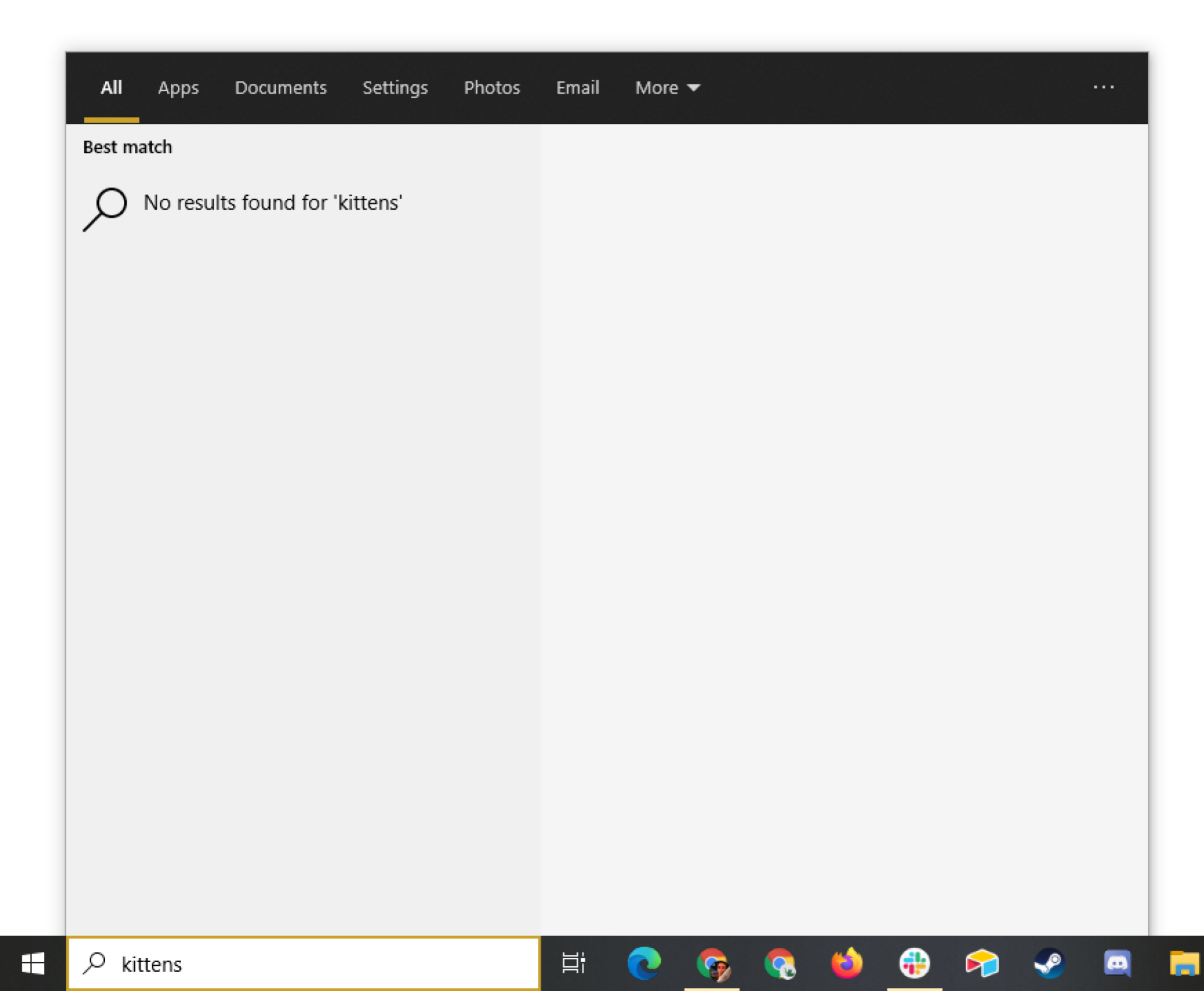Click the three-dot options menu
1204x991 pixels.
(1103, 86)
